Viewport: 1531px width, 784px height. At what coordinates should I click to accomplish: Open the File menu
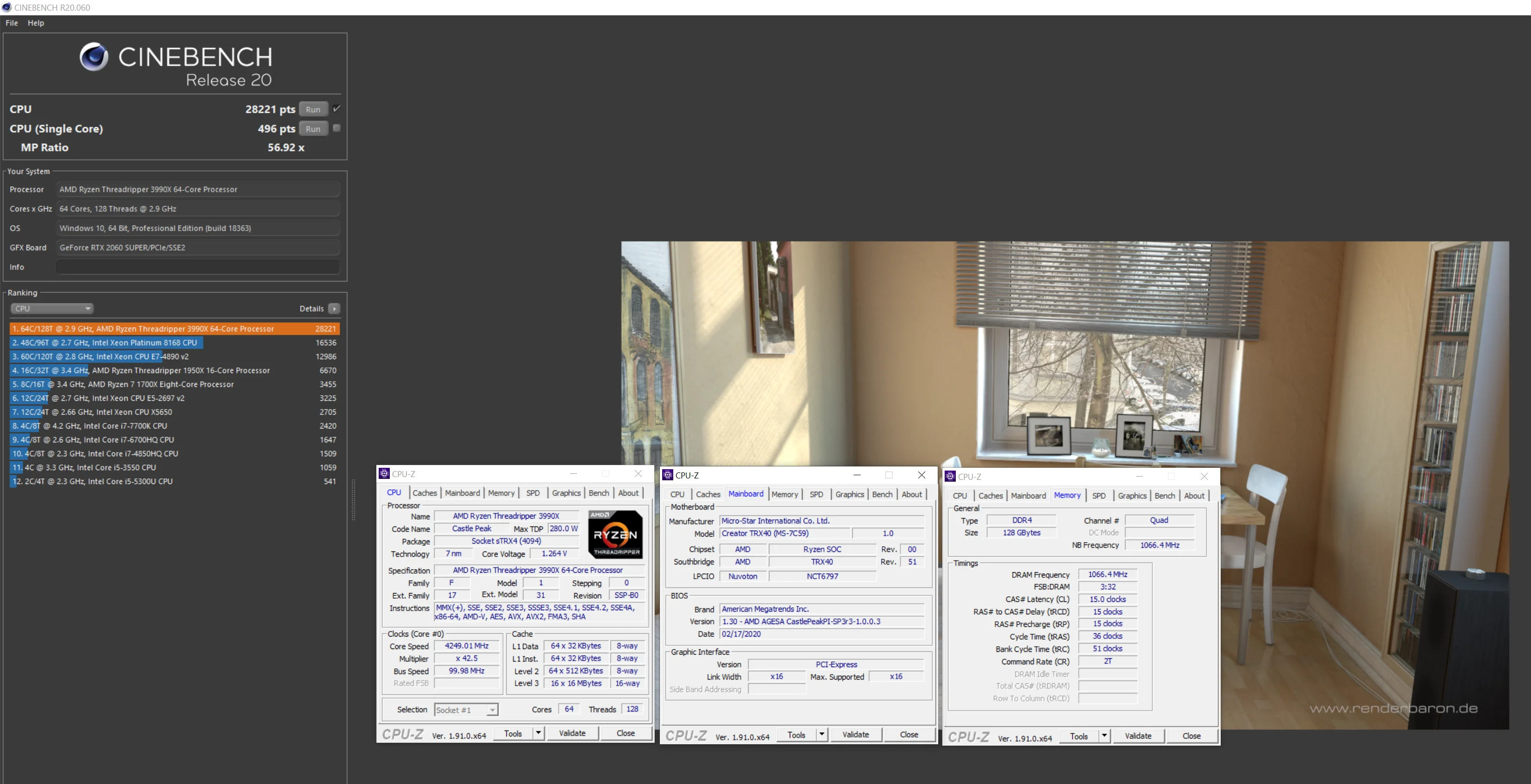coord(12,23)
